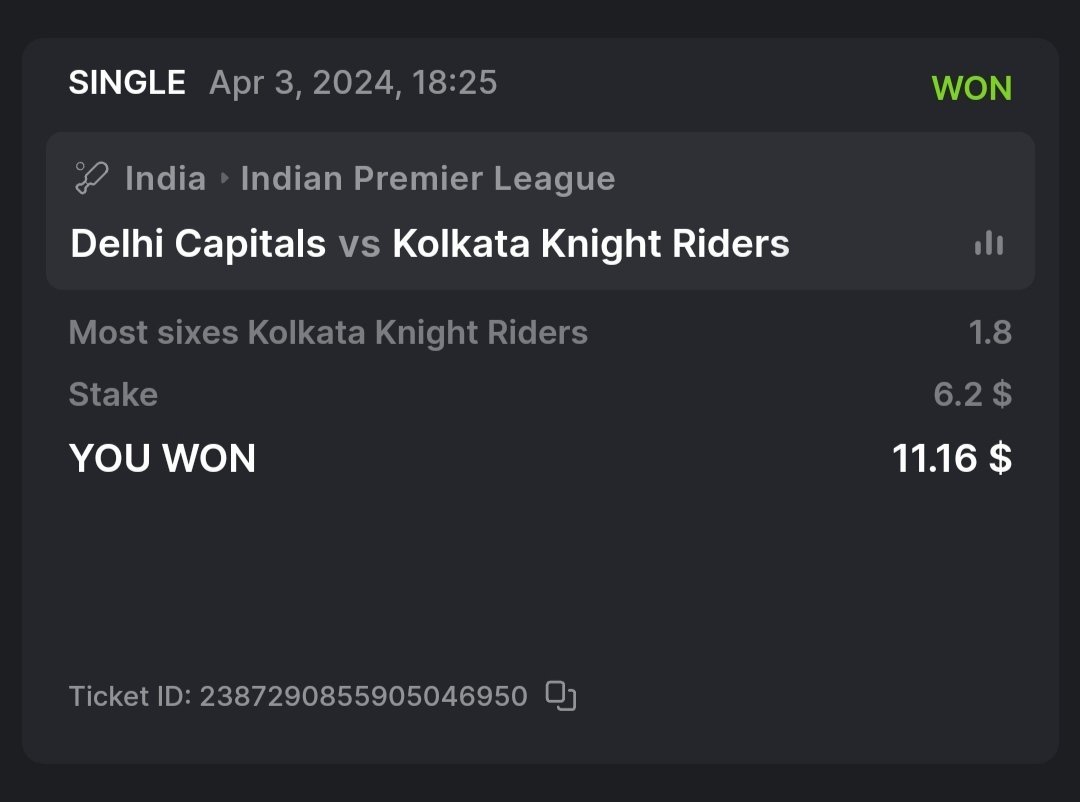Click the cricket sport icon
The image size is (1080, 802).
[x=91, y=179]
